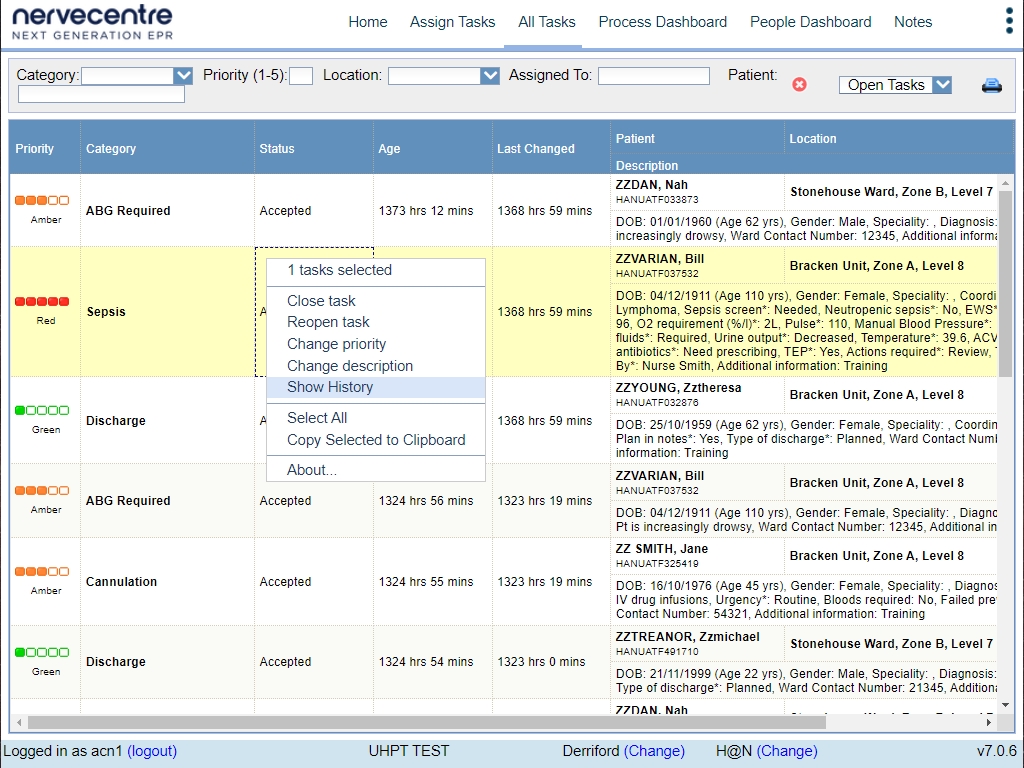This screenshot has height=768, width=1024.
Task: Clear the Patient filter with red X
Action: point(799,84)
